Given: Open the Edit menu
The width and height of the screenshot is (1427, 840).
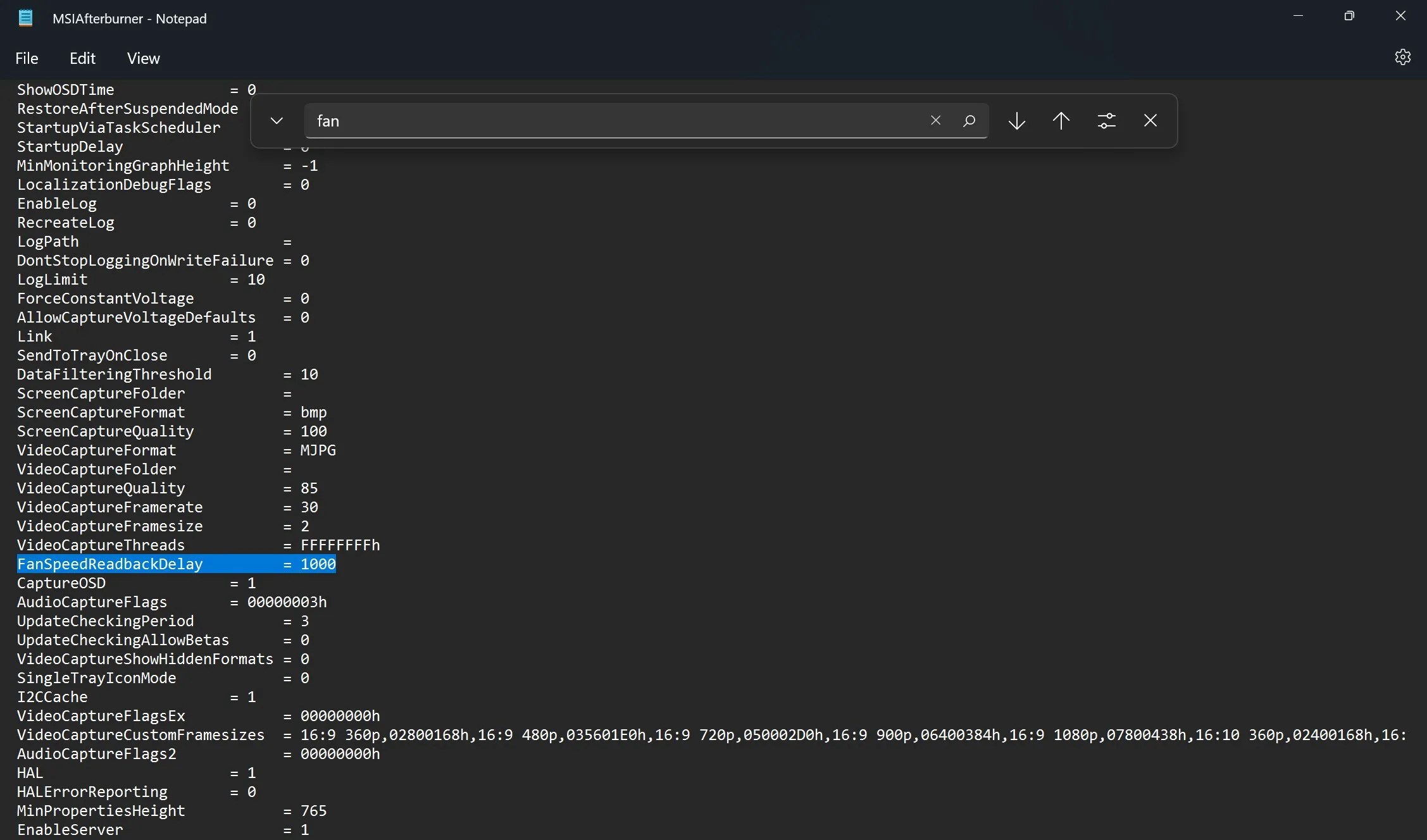Looking at the screenshot, I should (82, 58).
